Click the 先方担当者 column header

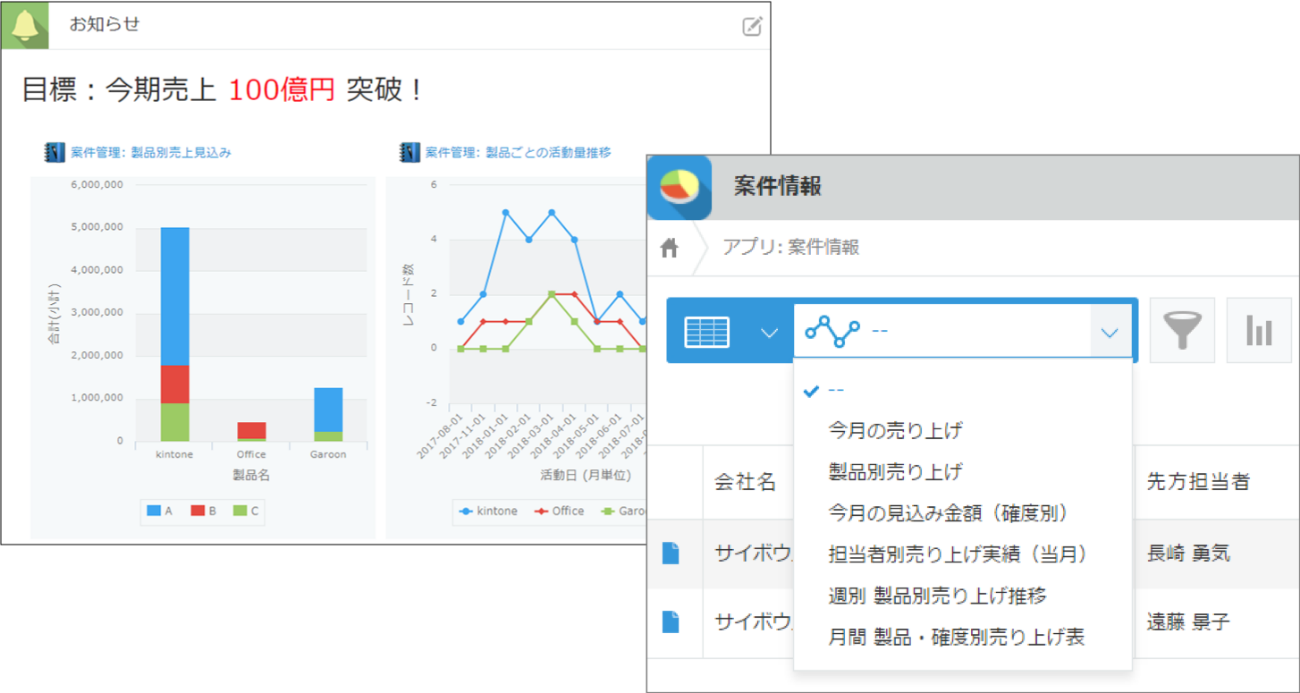[1198, 482]
